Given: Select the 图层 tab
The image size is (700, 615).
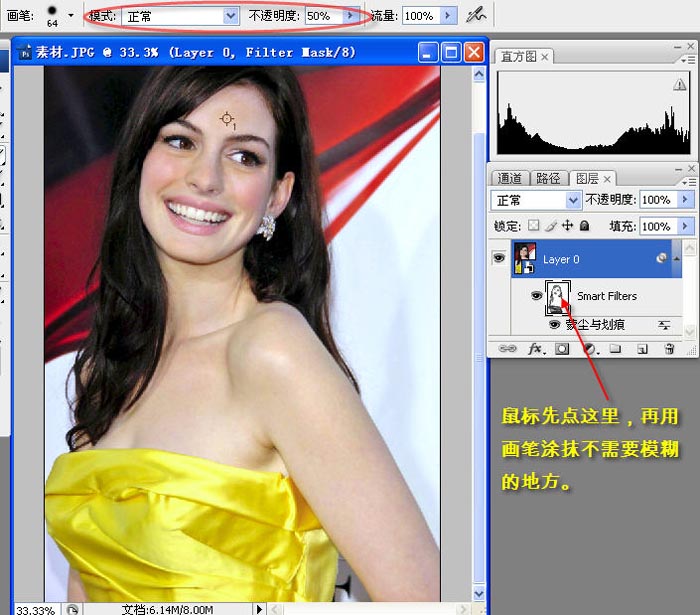Looking at the screenshot, I should [587, 179].
